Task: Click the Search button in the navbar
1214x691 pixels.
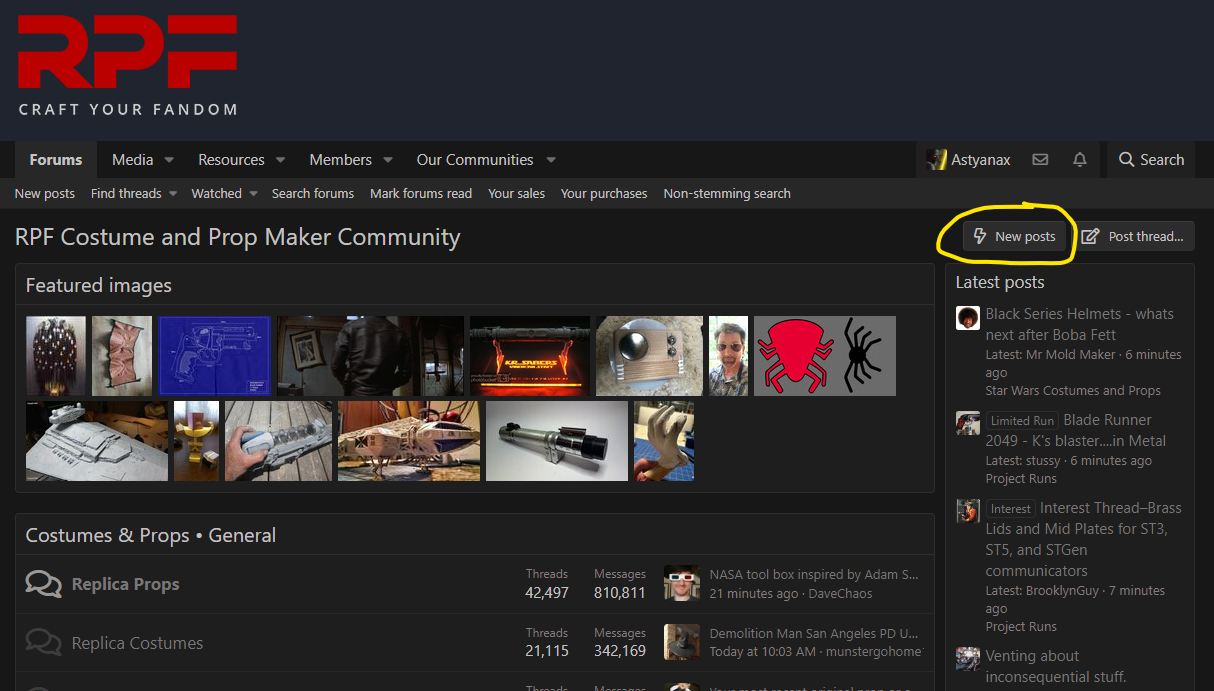Action: coord(1151,160)
